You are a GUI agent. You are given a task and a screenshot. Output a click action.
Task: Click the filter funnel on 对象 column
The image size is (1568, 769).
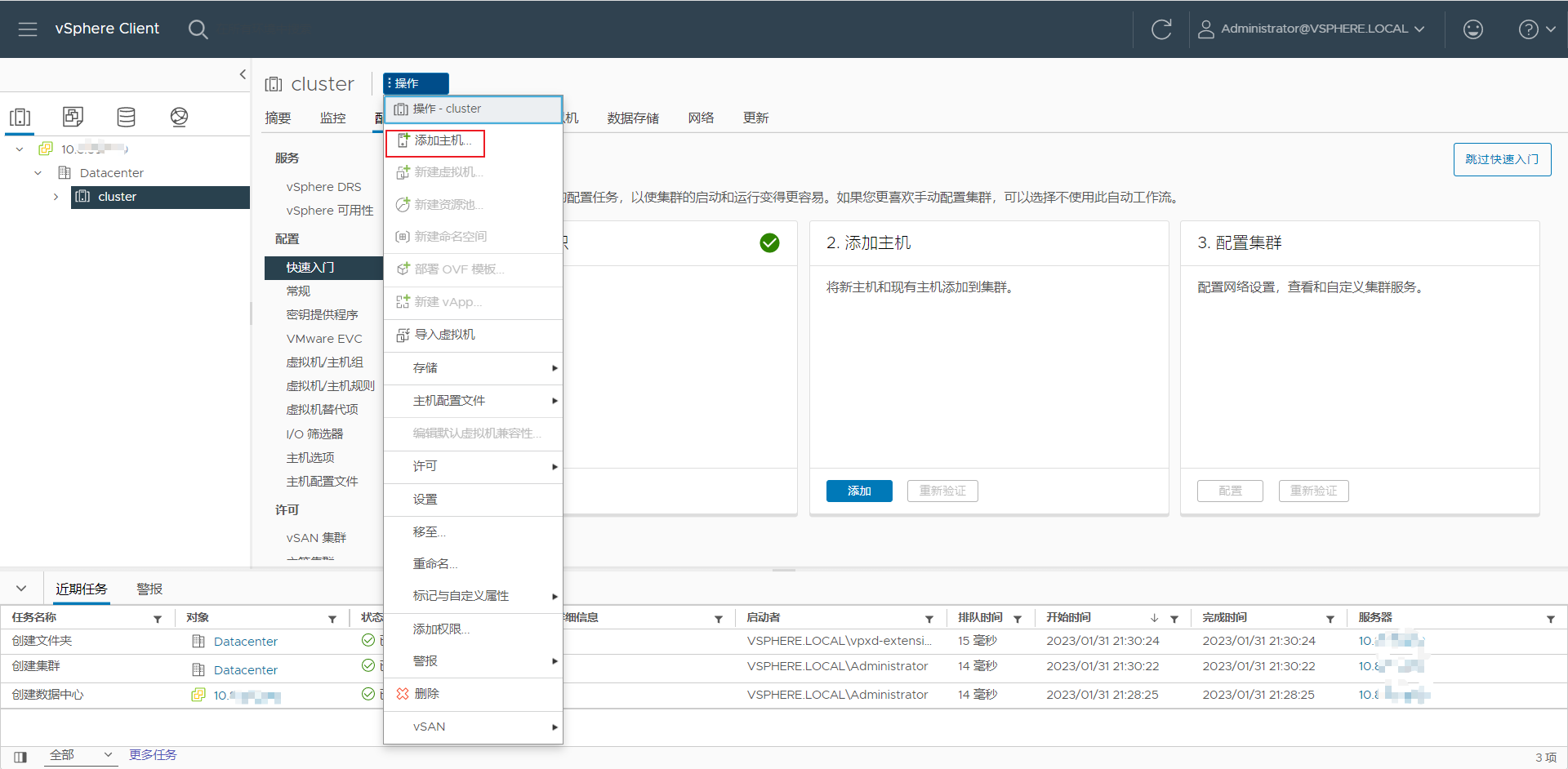click(332, 618)
